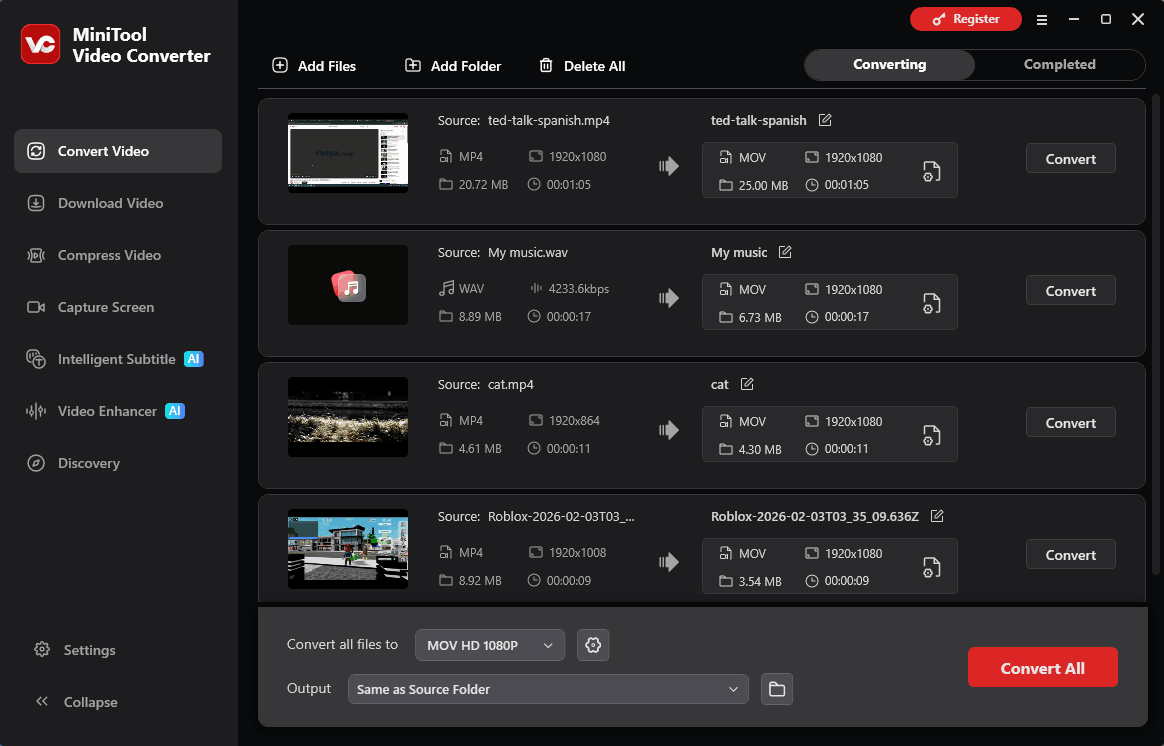Click the conversion arrow in cat row
This screenshot has width=1164, height=746.
(x=669, y=430)
